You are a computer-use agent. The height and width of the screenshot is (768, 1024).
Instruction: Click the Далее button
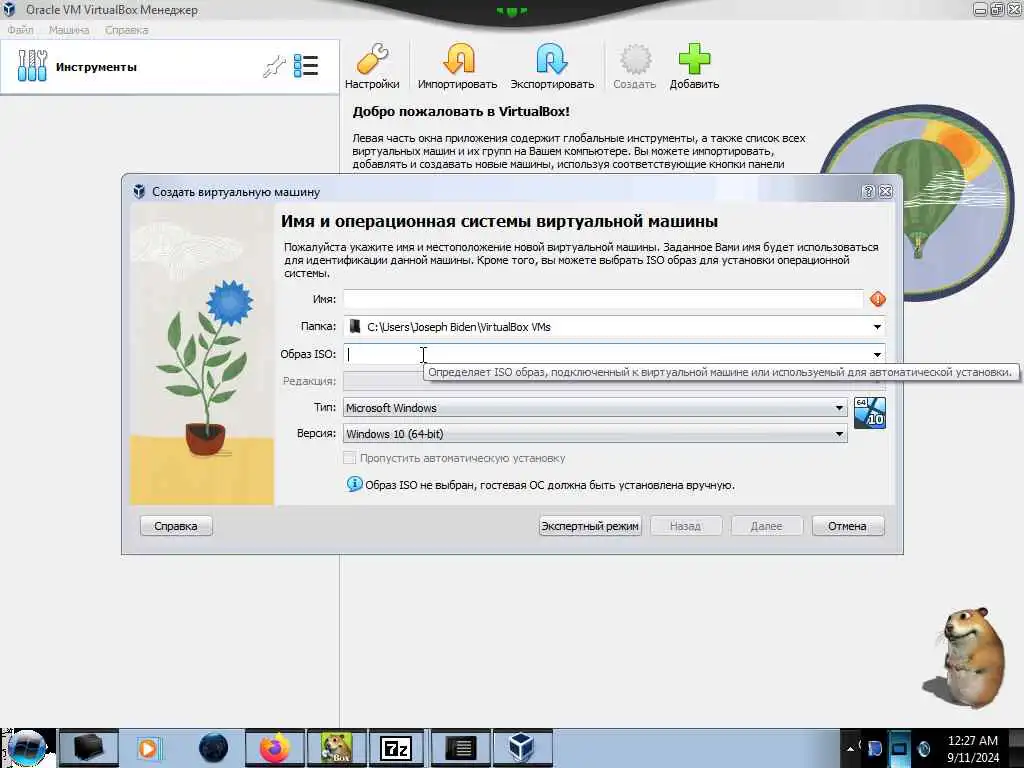pos(766,526)
